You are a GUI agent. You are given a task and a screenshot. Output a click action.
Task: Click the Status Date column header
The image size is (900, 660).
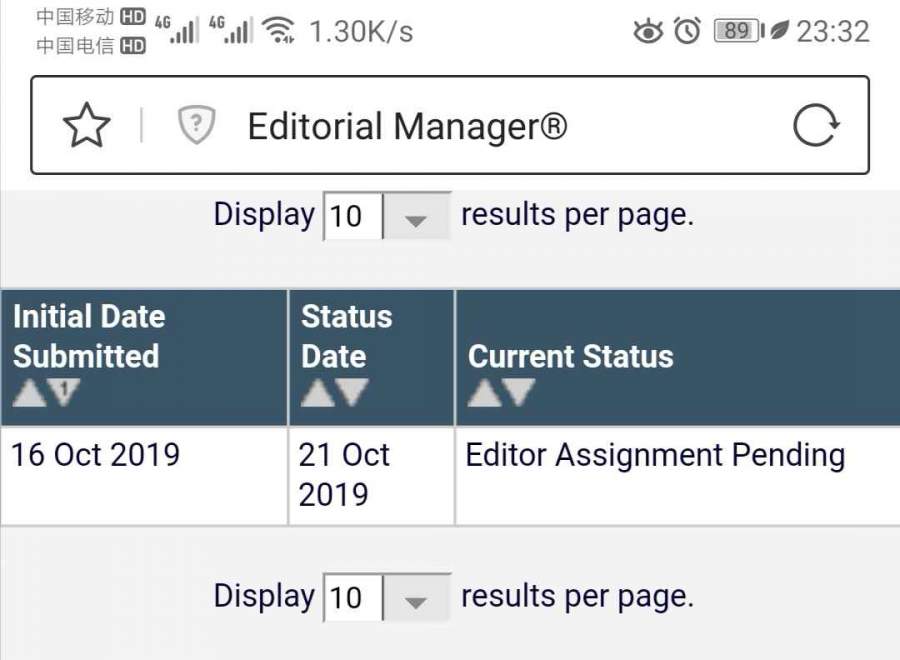346,336
